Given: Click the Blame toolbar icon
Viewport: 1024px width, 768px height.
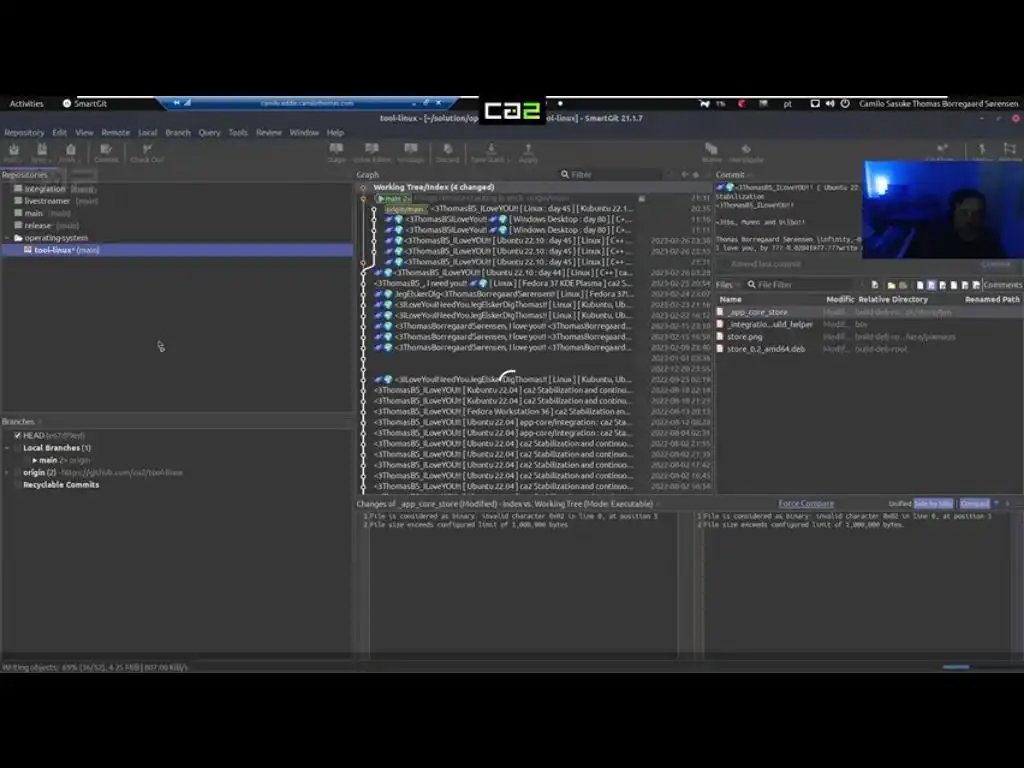Looking at the screenshot, I should pos(712,150).
